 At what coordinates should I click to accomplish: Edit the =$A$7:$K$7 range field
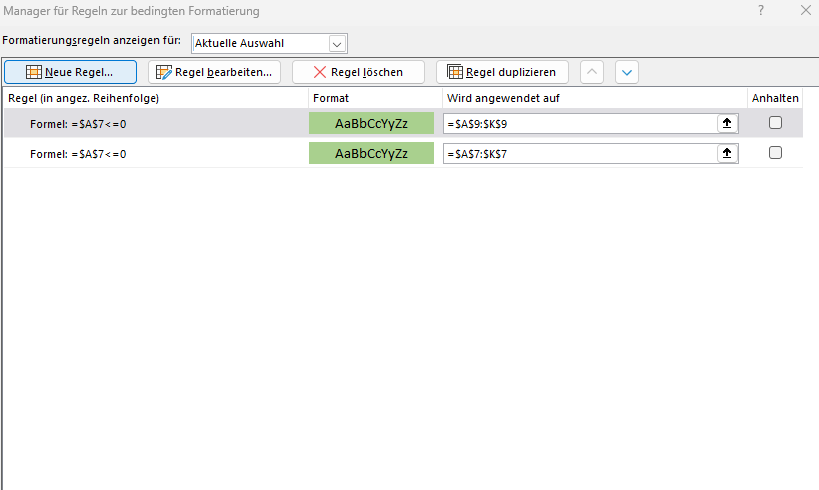(x=580, y=154)
